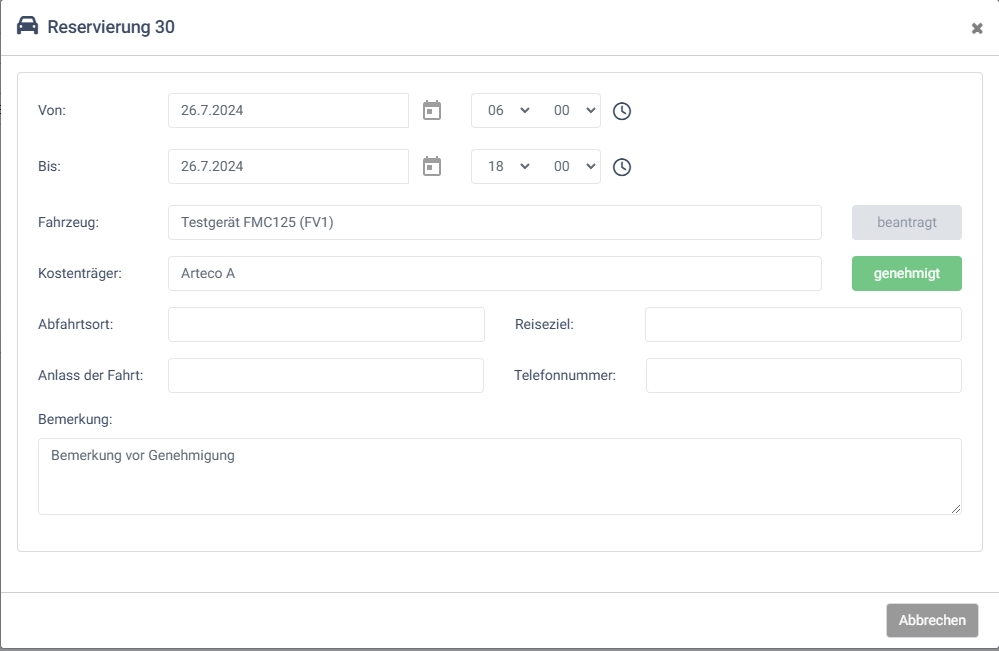This screenshot has height=651, width=999.
Task: Focus the Bis date field
Action: tap(288, 167)
